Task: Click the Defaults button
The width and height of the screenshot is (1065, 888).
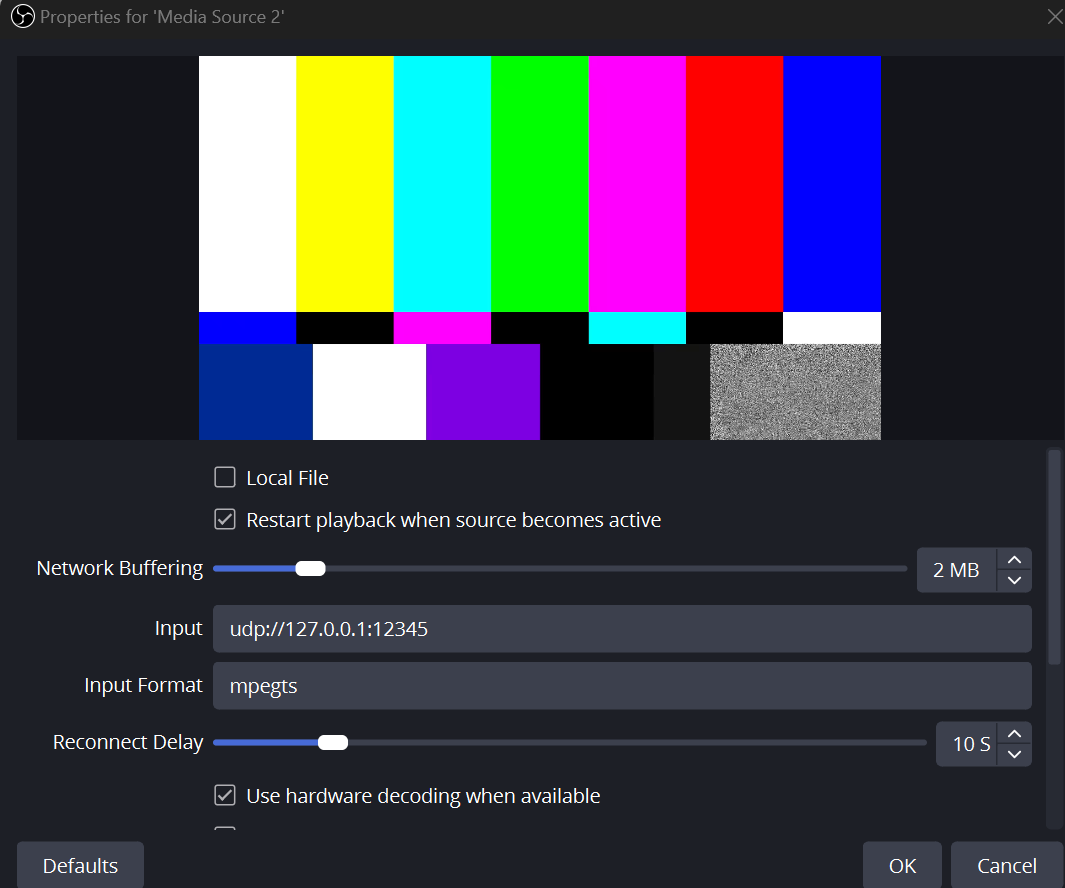Action: (80, 865)
